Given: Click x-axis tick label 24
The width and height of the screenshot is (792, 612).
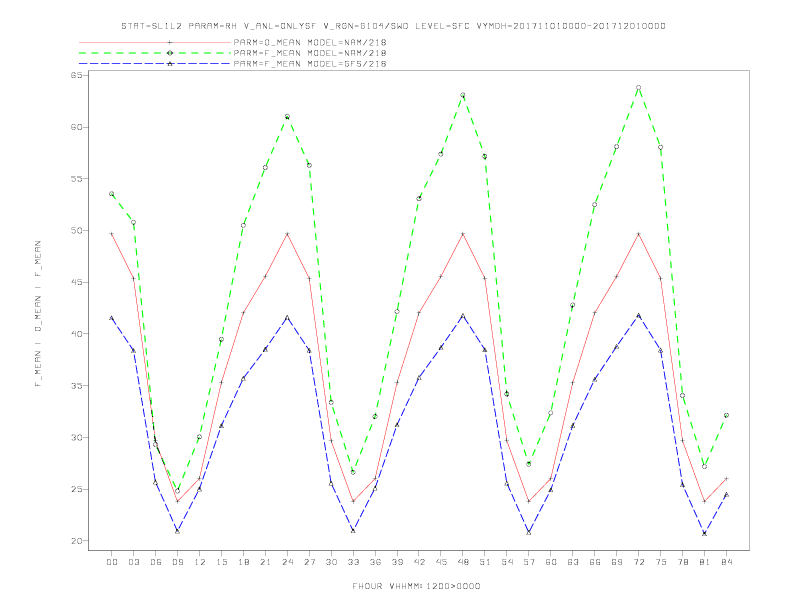Looking at the screenshot, I should [x=287, y=562].
